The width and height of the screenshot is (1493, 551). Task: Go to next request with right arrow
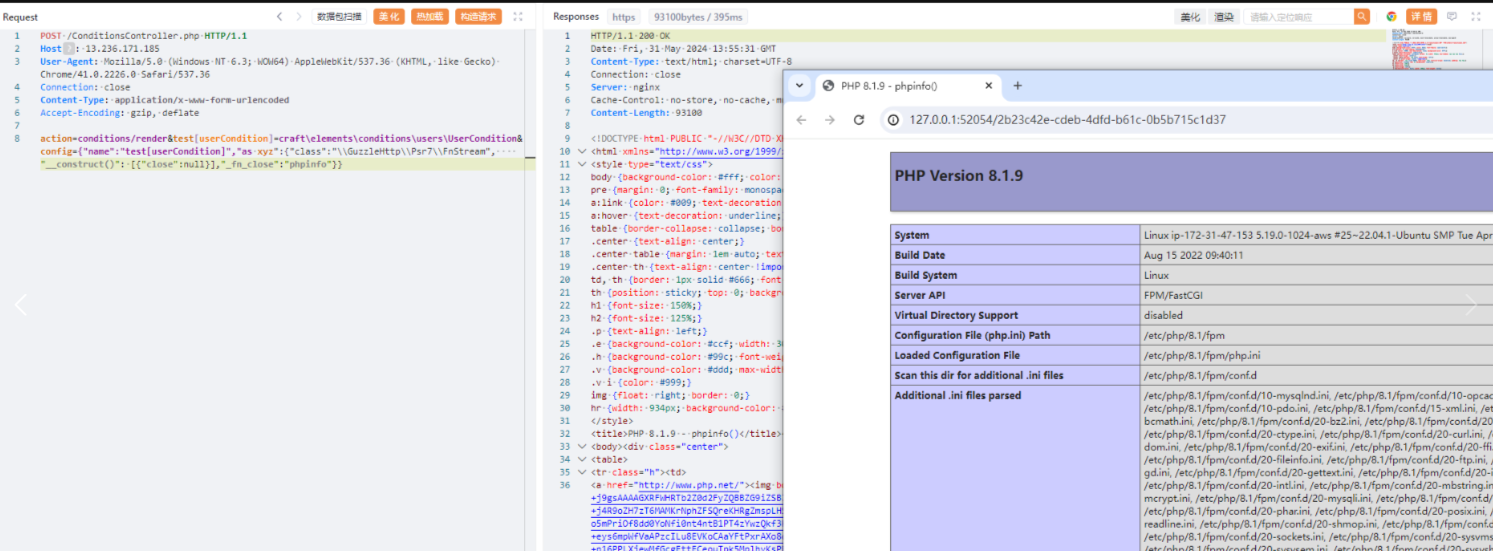[x=298, y=16]
